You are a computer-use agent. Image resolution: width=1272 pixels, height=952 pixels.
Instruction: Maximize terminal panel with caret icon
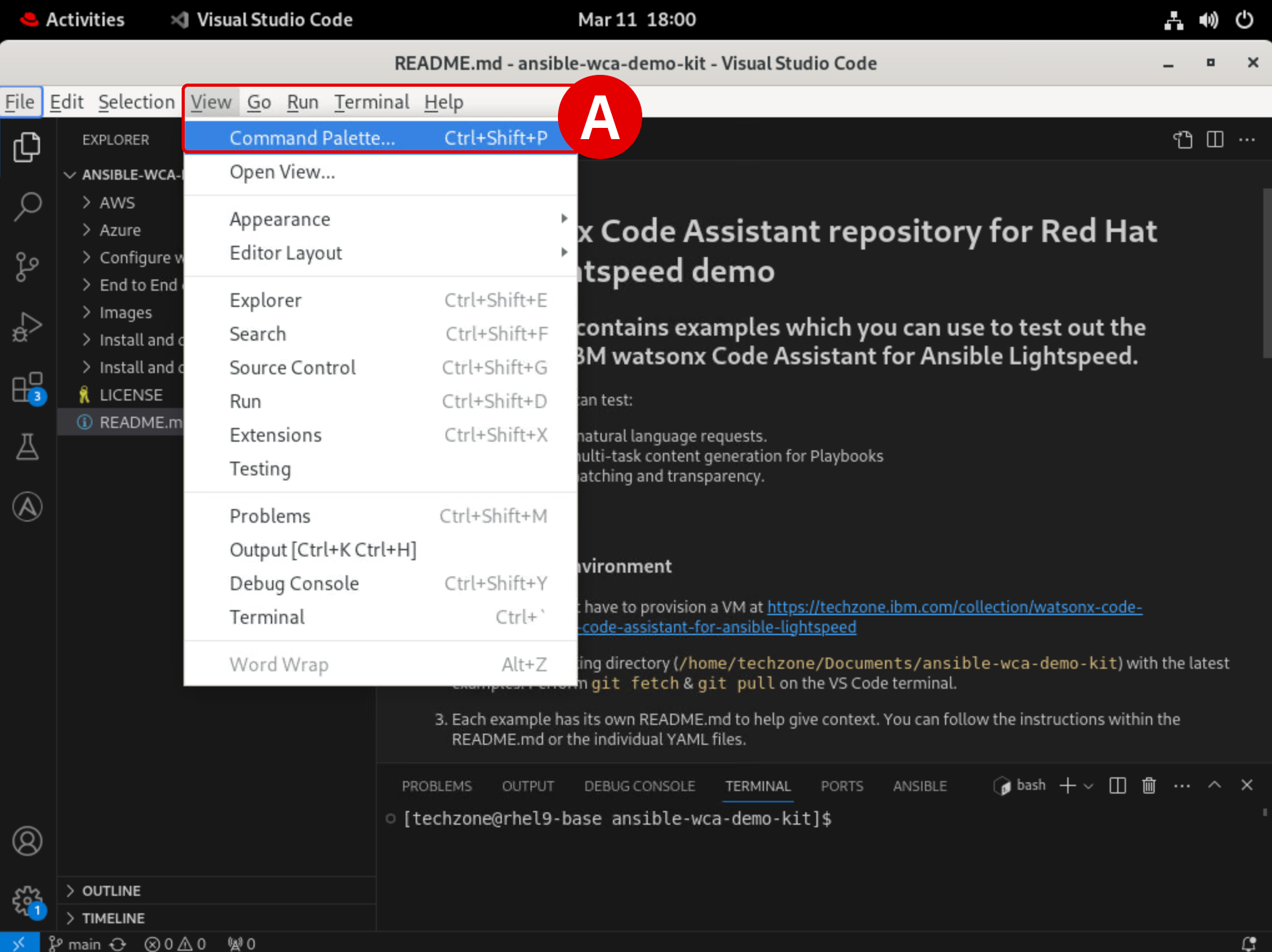click(1214, 785)
